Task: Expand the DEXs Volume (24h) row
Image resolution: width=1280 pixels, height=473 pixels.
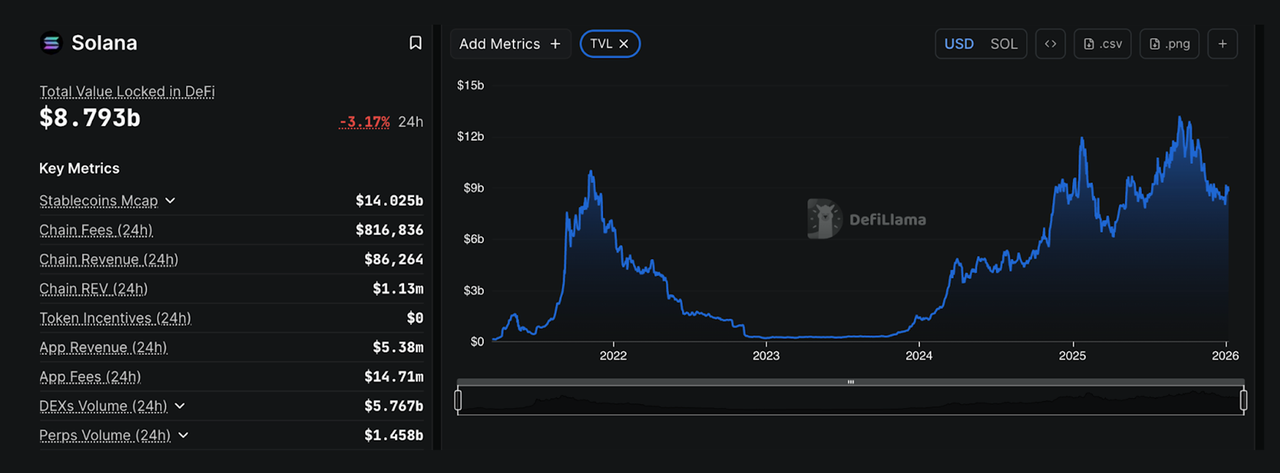Action: (x=180, y=406)
